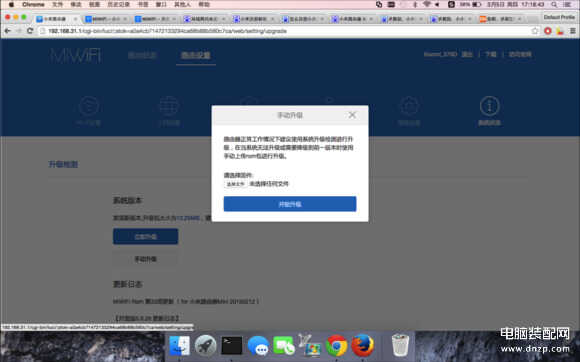Image resolution: width=580 pixels, height=362 pixels.
Task: Click the 立即升级 button behind the dialog
Action: pyautogui.click(x=145, y=237)
